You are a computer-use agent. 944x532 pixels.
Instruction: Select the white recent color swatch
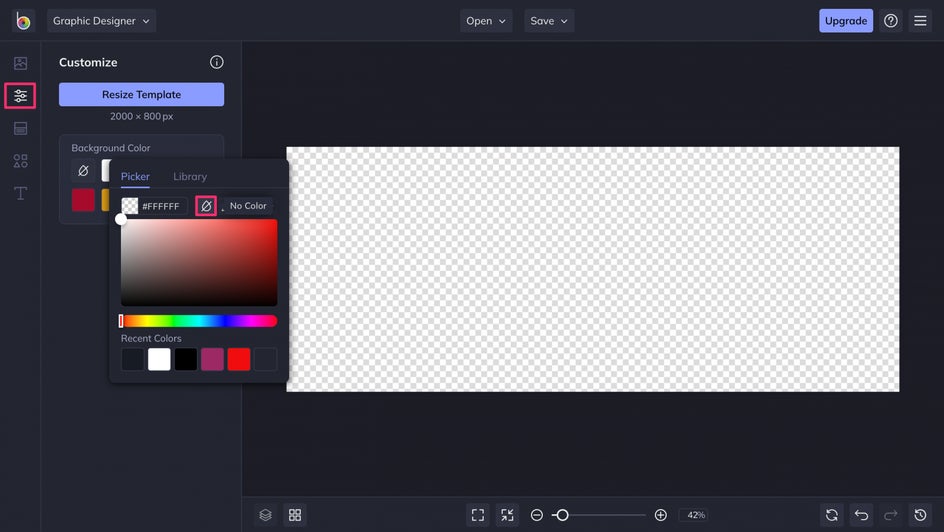[x=159, y=359]
